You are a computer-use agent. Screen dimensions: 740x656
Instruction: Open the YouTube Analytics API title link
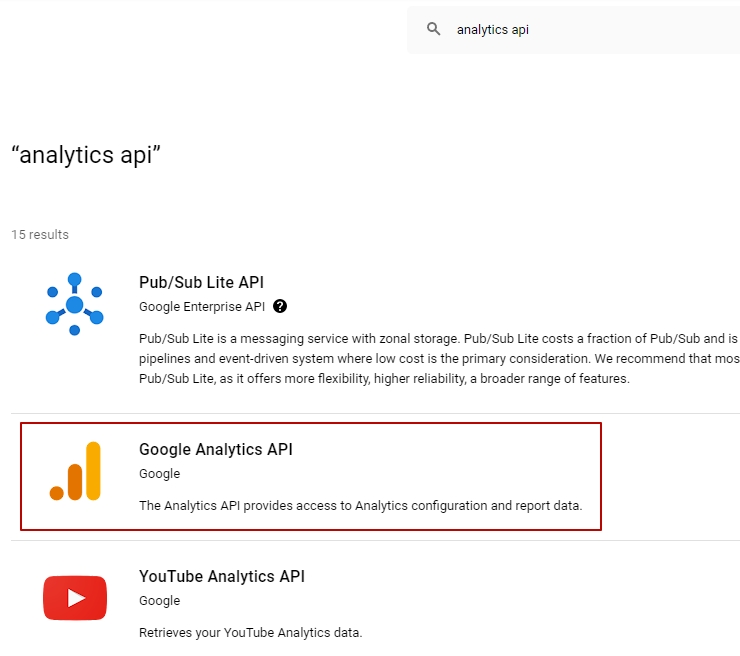click(x=221, y=577)
